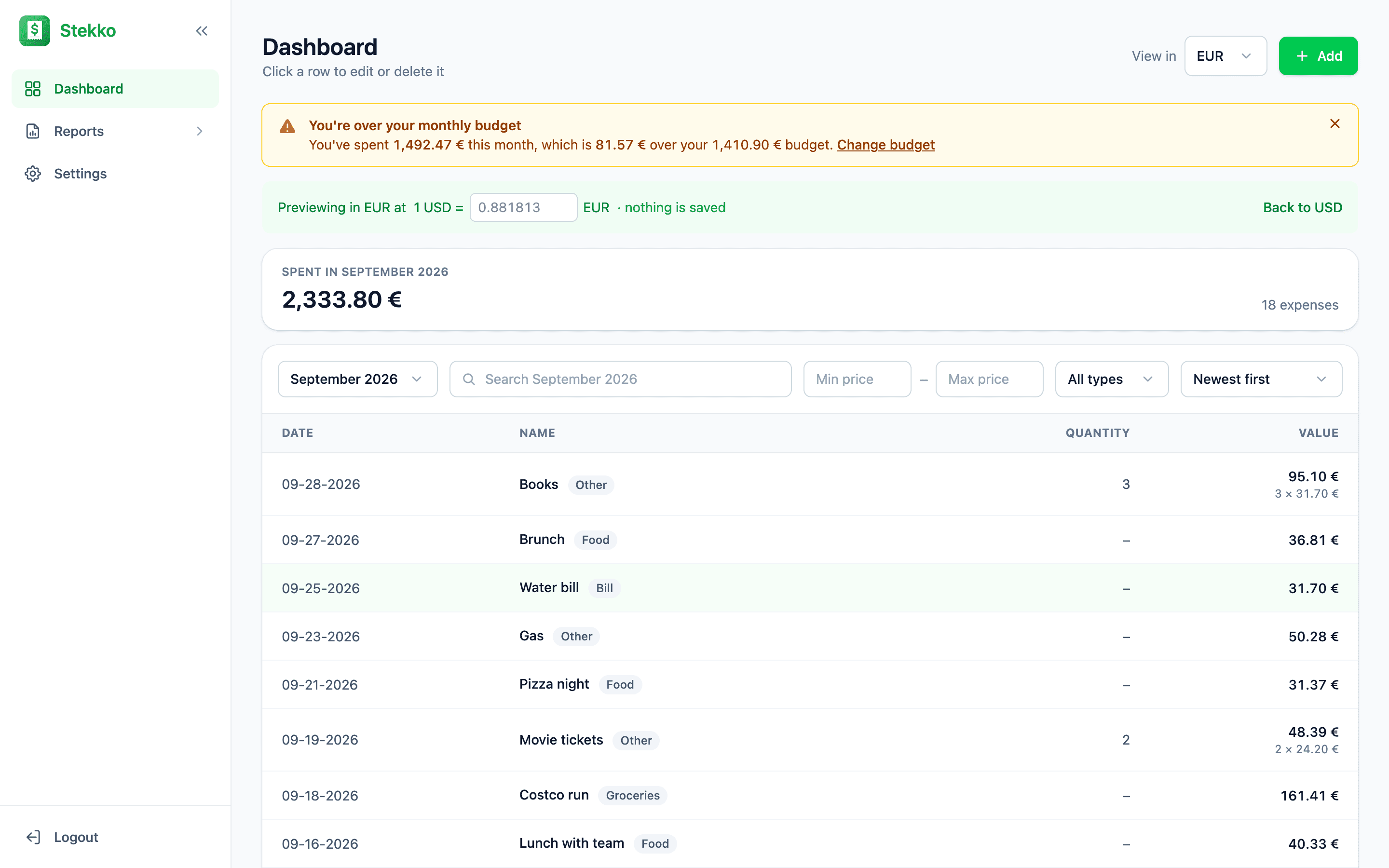The width and height of the screenshot is (1389, 868).
Task: Click the green Add button
Action: pos(1318,55)
